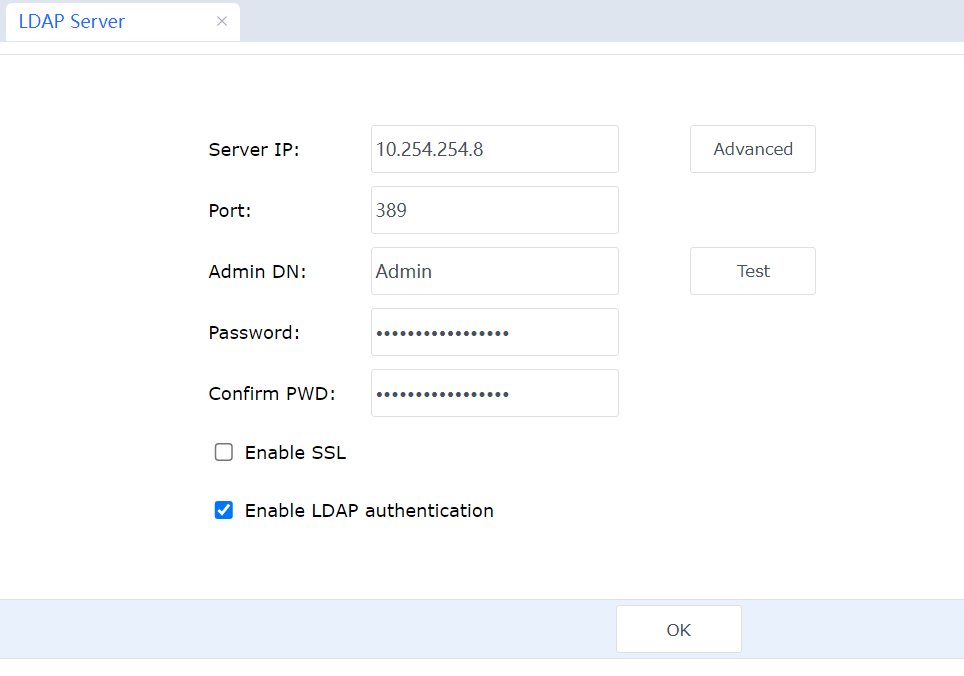This screenshot has height=676, width=964.
Task: Click the empty tab bar beside LDAP Server
Action: point(600,21)
